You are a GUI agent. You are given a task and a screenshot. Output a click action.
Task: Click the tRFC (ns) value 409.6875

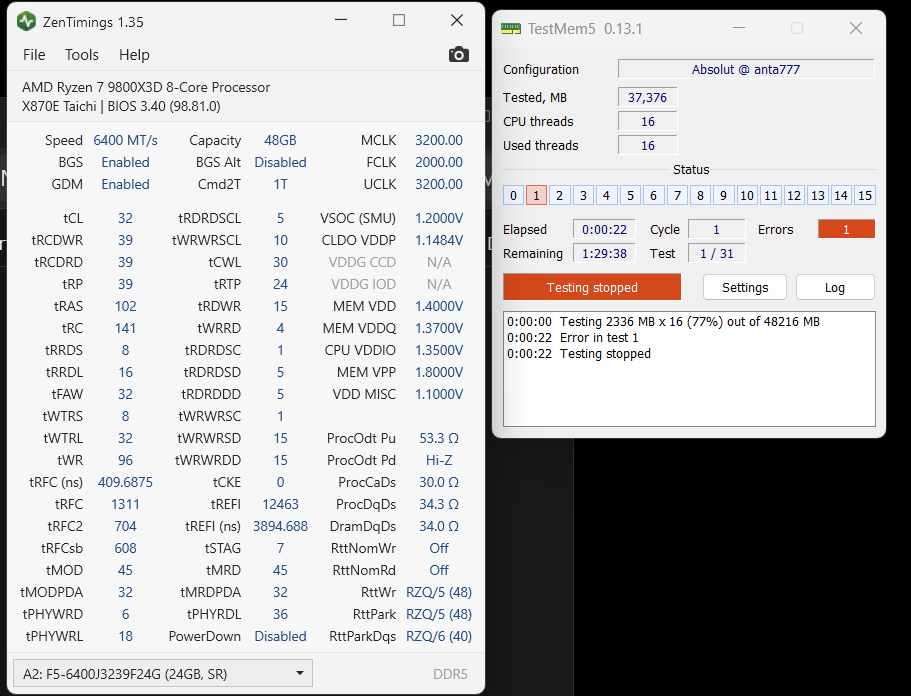(x=125, y=482)
